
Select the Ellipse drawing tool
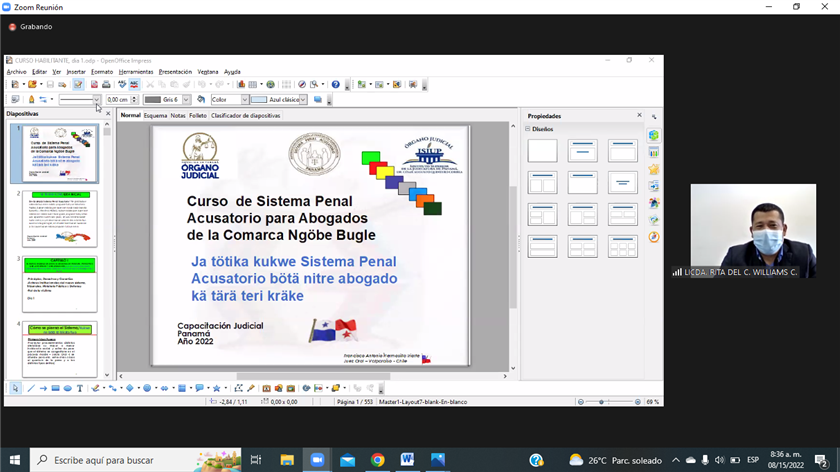pyautogui.click(x=68, y=388)
